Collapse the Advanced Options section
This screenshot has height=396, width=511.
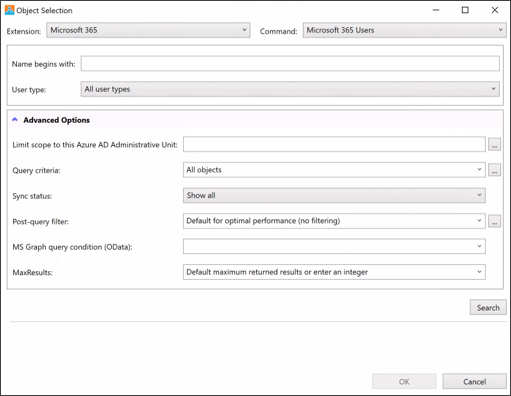tap(15, 120)
